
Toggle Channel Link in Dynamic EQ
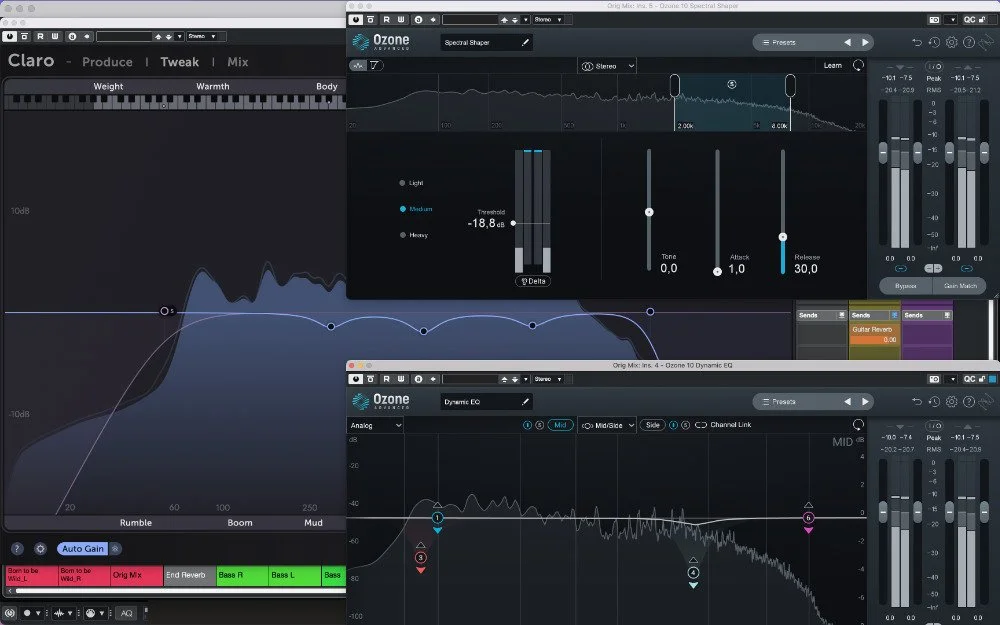click(x=723, y=425)
